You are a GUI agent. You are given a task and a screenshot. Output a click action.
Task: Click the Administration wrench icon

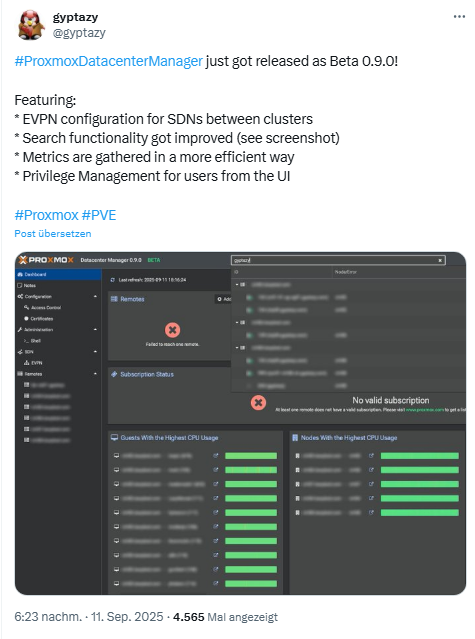click(20, 329)
